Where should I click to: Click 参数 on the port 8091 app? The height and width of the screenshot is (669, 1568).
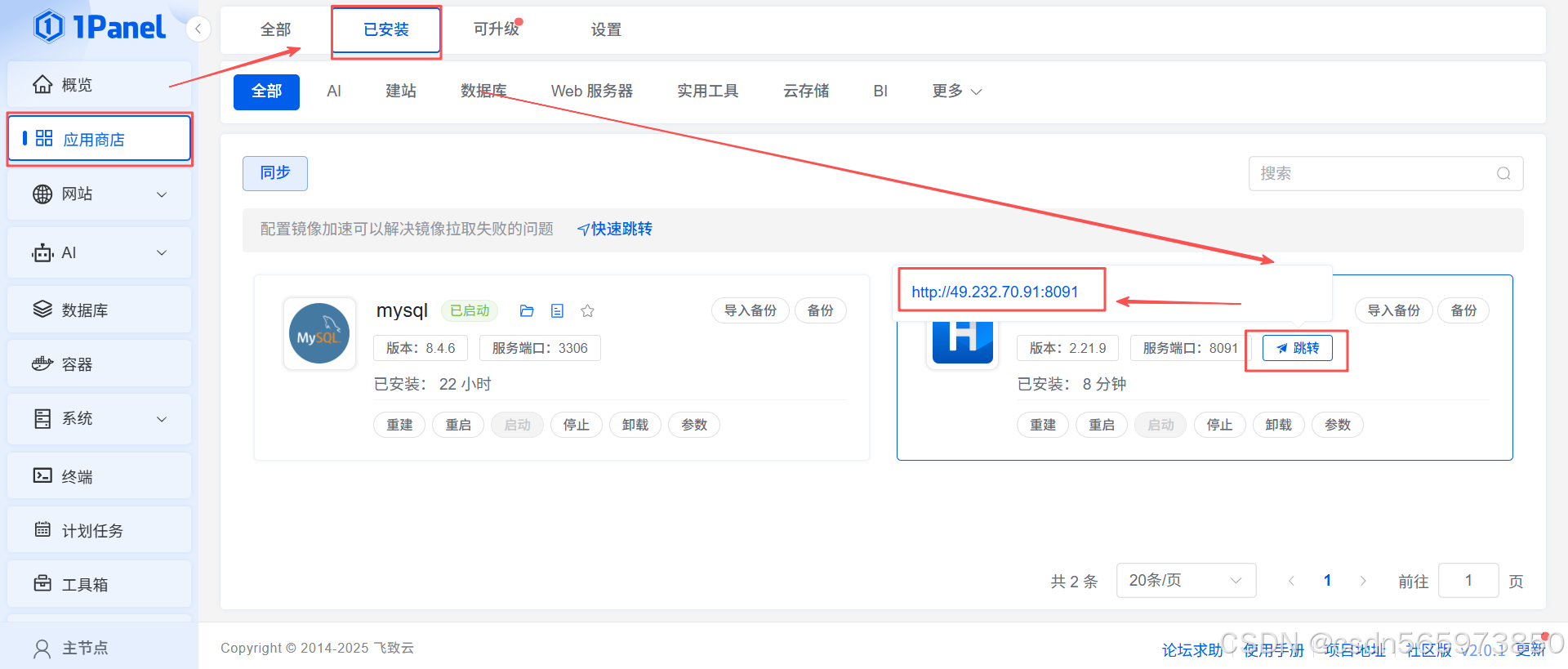[x=1338, y=425]
